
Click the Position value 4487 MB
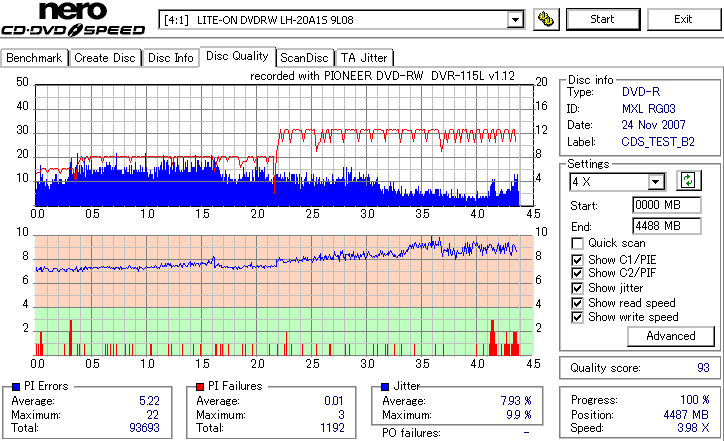coord(686,415)
